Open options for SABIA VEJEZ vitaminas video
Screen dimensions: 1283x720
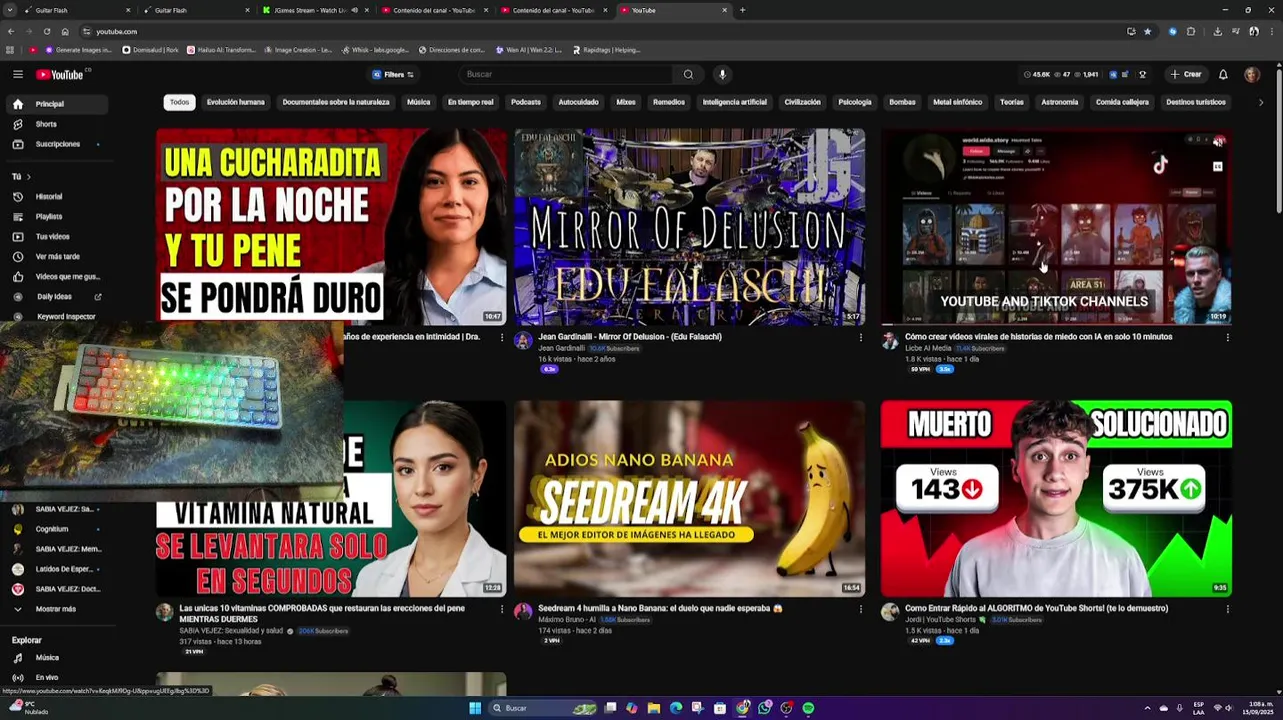(x=502, y=609)
